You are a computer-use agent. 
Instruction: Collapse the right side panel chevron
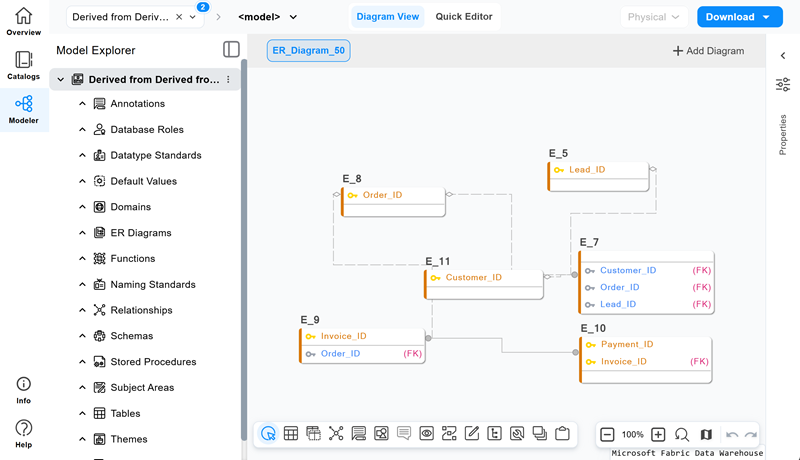[x=783, y=56]
